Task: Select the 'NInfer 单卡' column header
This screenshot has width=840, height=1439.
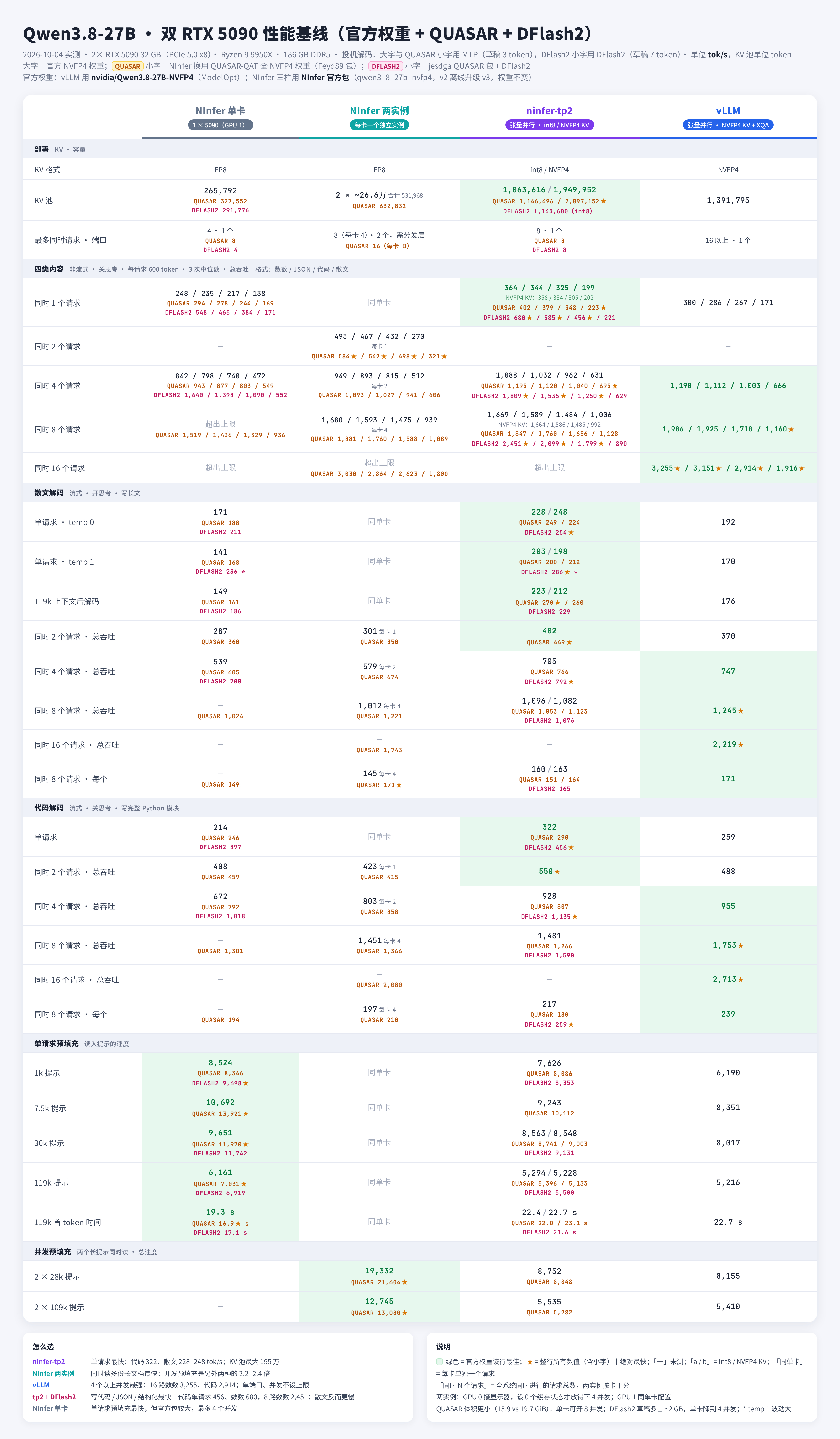Action: click(220, 111)
